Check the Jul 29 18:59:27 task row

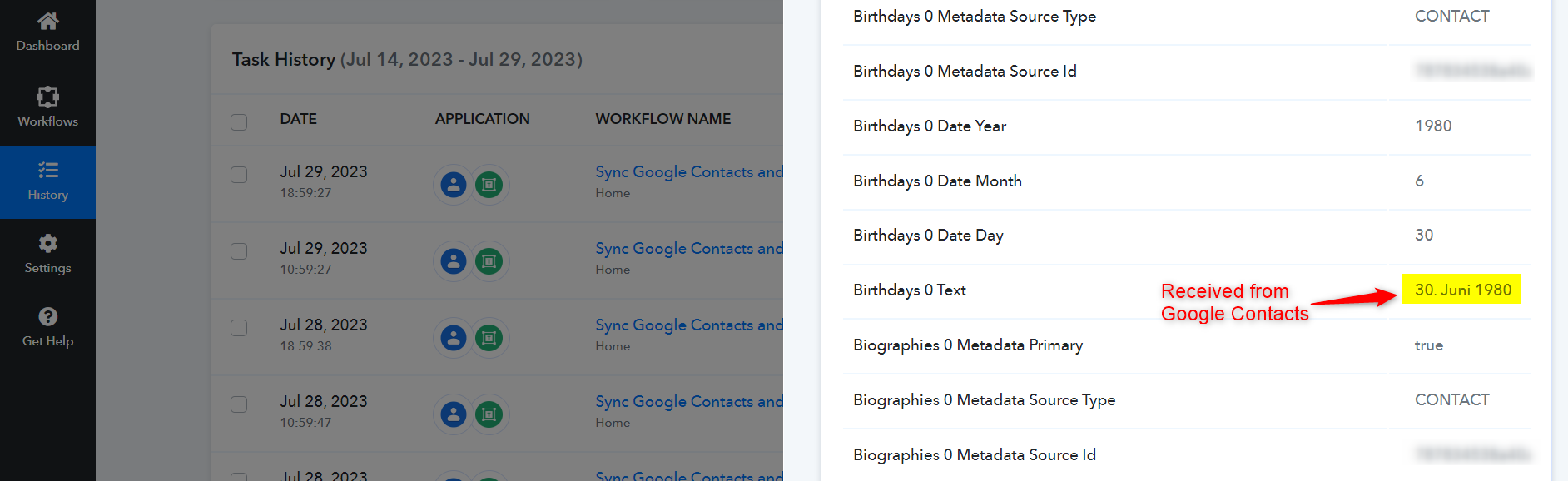[239, 175]
